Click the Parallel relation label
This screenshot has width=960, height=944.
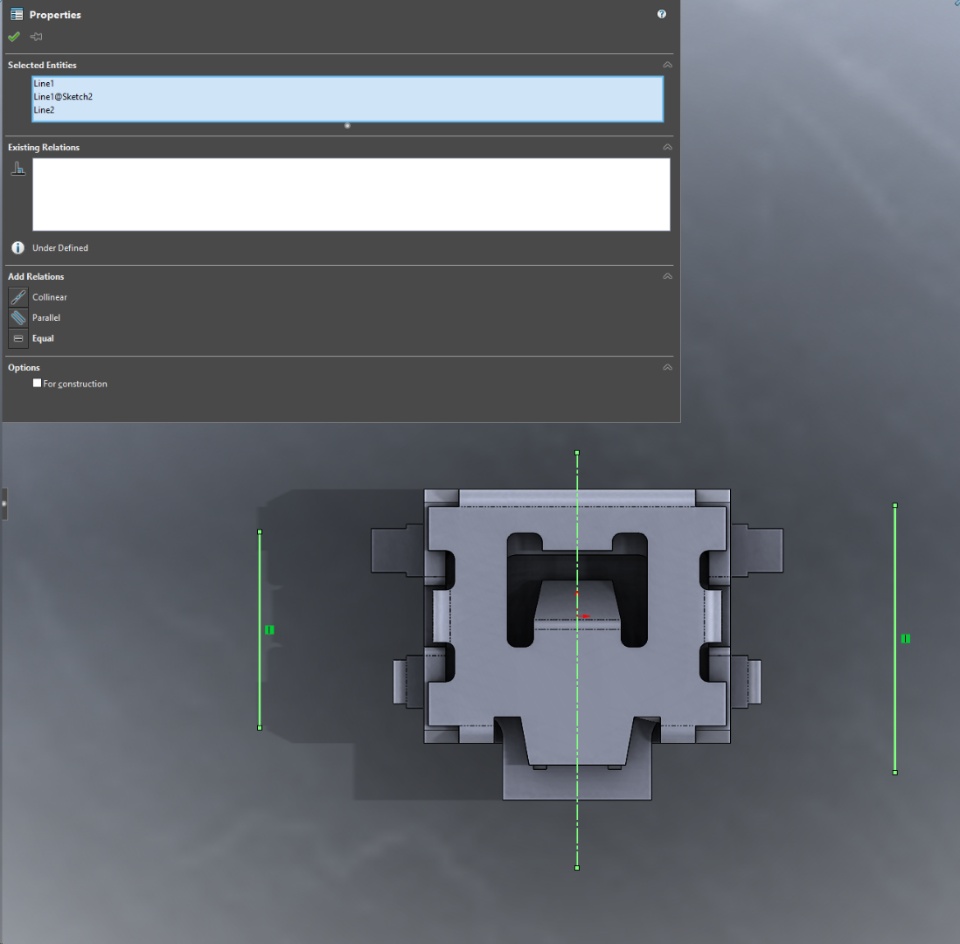[x=46, y=318]
